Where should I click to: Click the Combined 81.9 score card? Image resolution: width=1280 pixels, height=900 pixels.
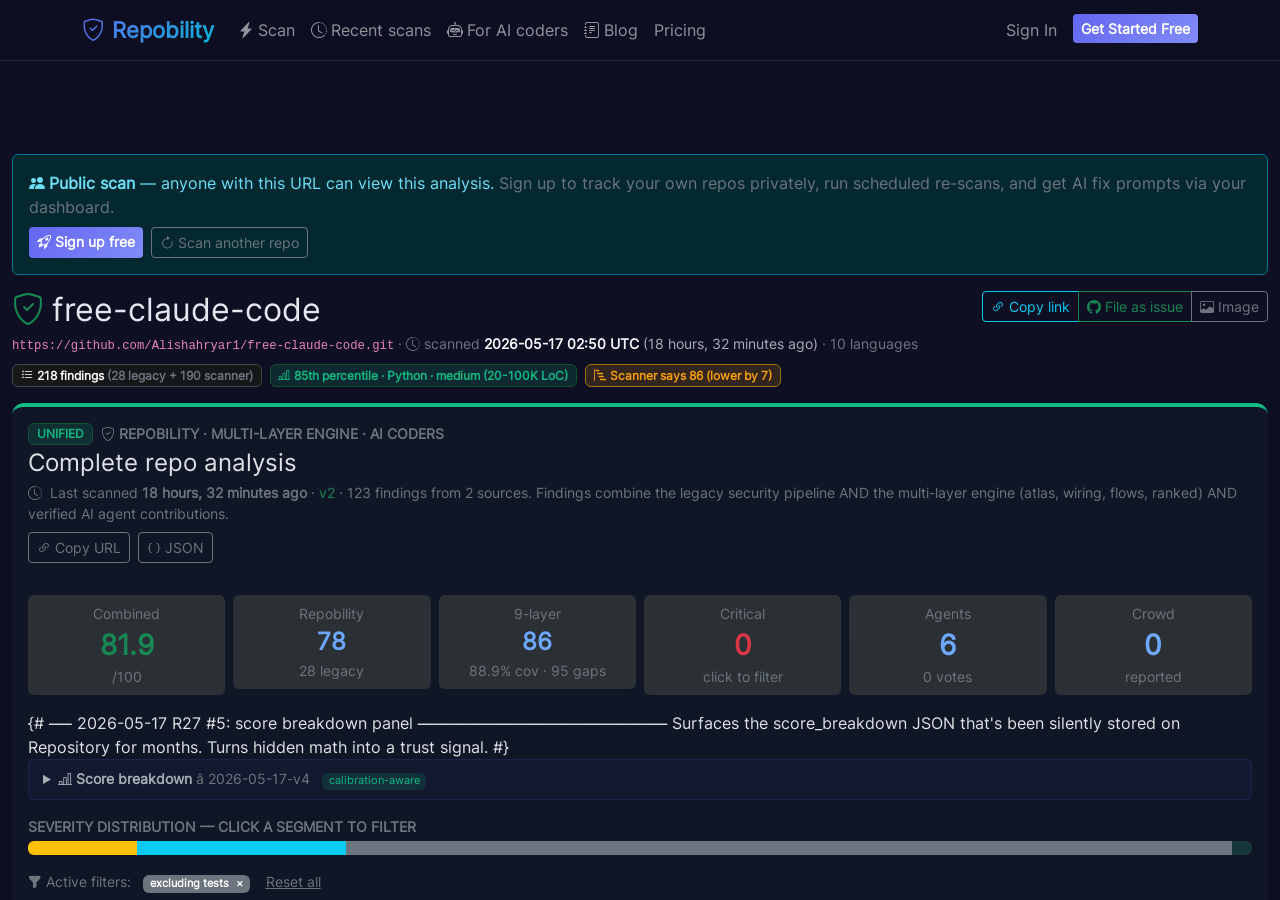pyautogui.click(x=126, y=645)
